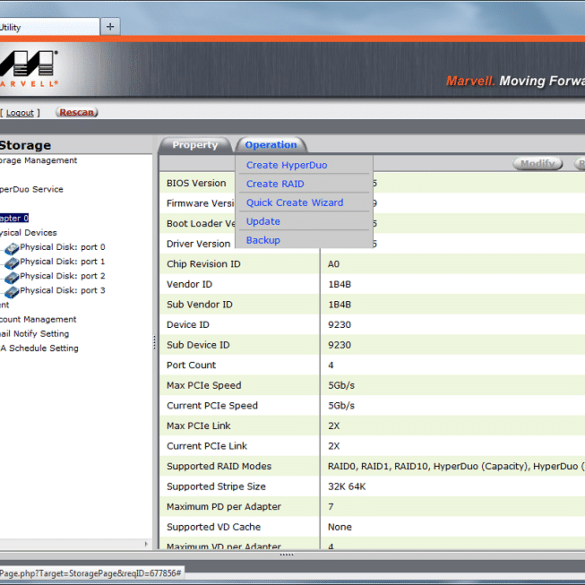Click the Supported Stripe Size label
This screenshot has height=585, width=585.
tap(216, 486)
